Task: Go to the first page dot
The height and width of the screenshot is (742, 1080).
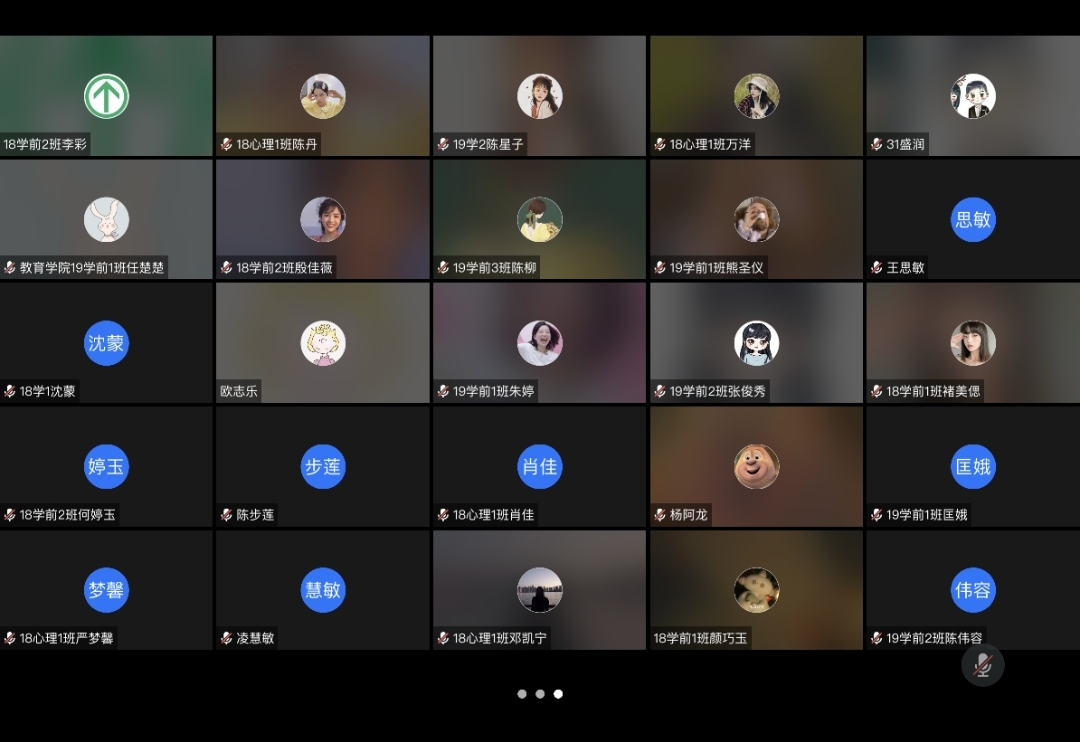Action: click(x=522, y=694)
